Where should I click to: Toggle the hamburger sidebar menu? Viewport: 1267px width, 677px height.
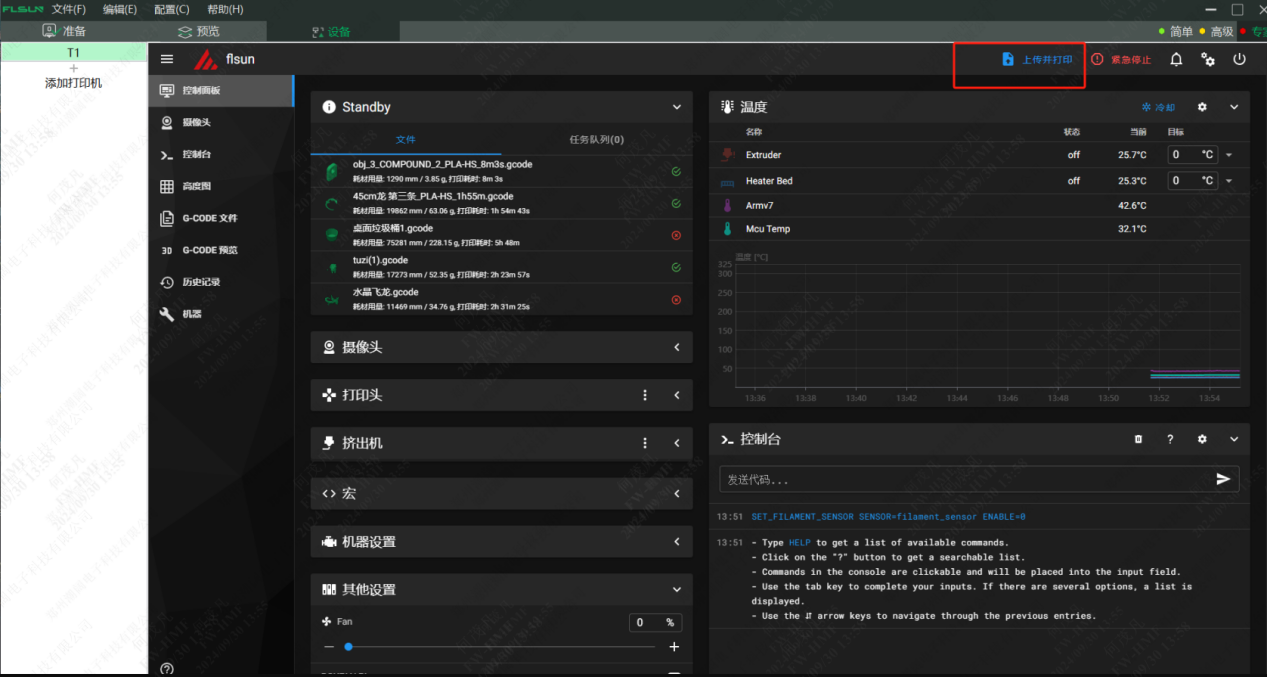167,60
